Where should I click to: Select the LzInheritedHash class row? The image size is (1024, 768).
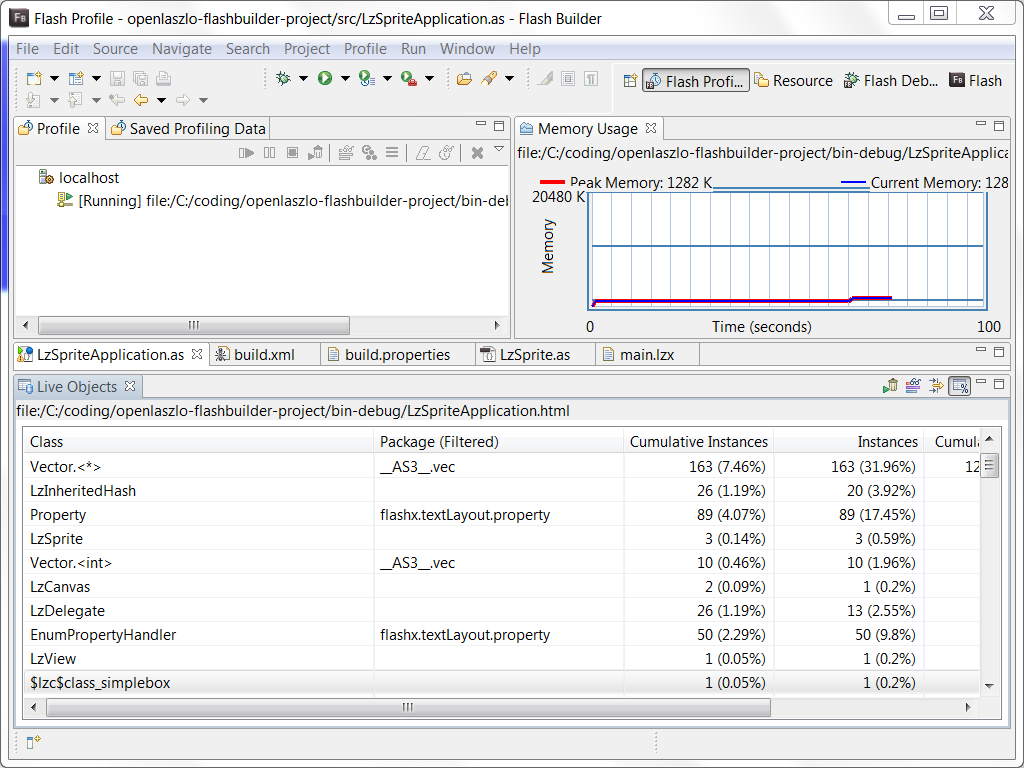(501, 491)
